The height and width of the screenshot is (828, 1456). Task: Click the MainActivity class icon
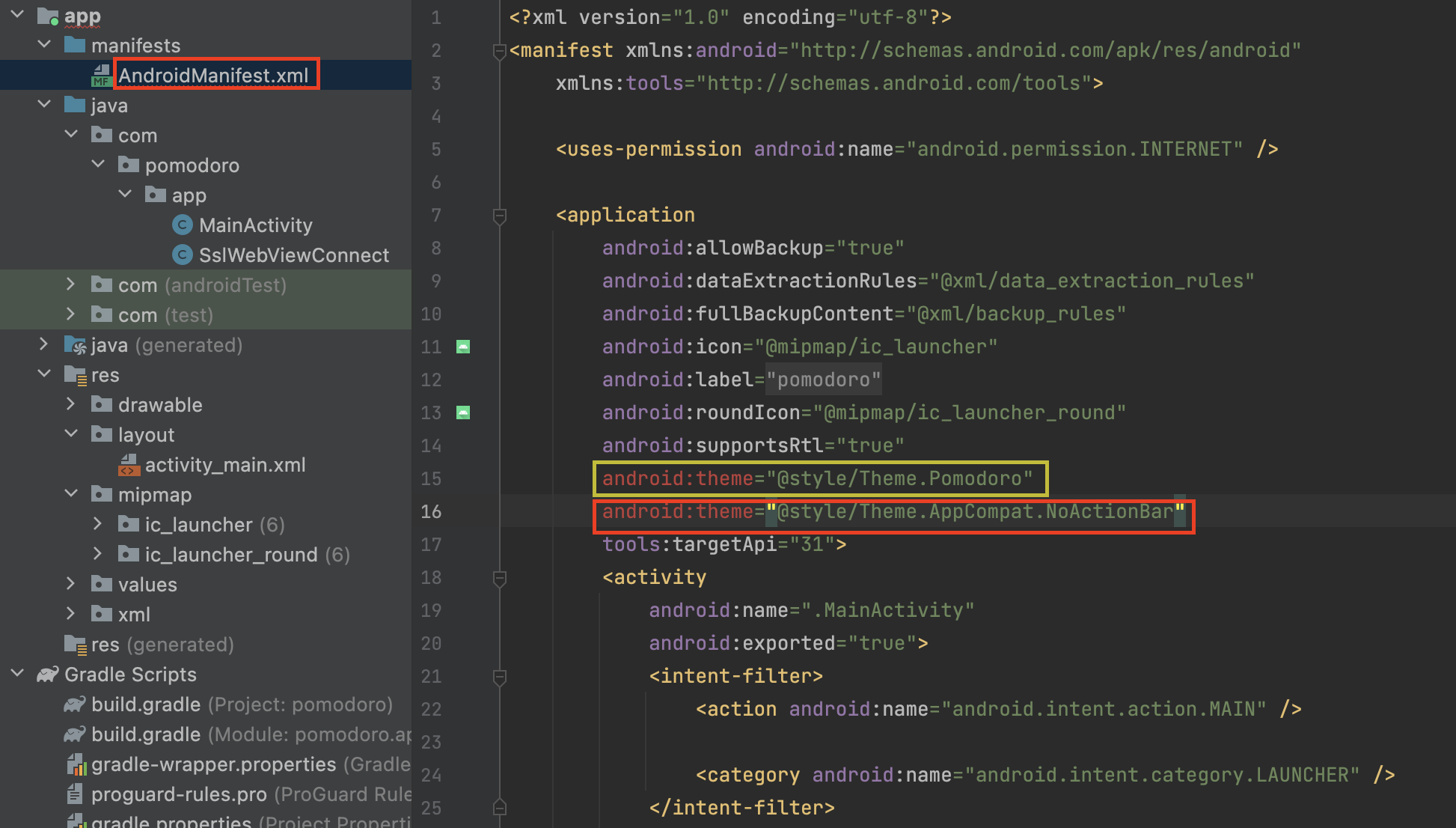pos(182,225)
